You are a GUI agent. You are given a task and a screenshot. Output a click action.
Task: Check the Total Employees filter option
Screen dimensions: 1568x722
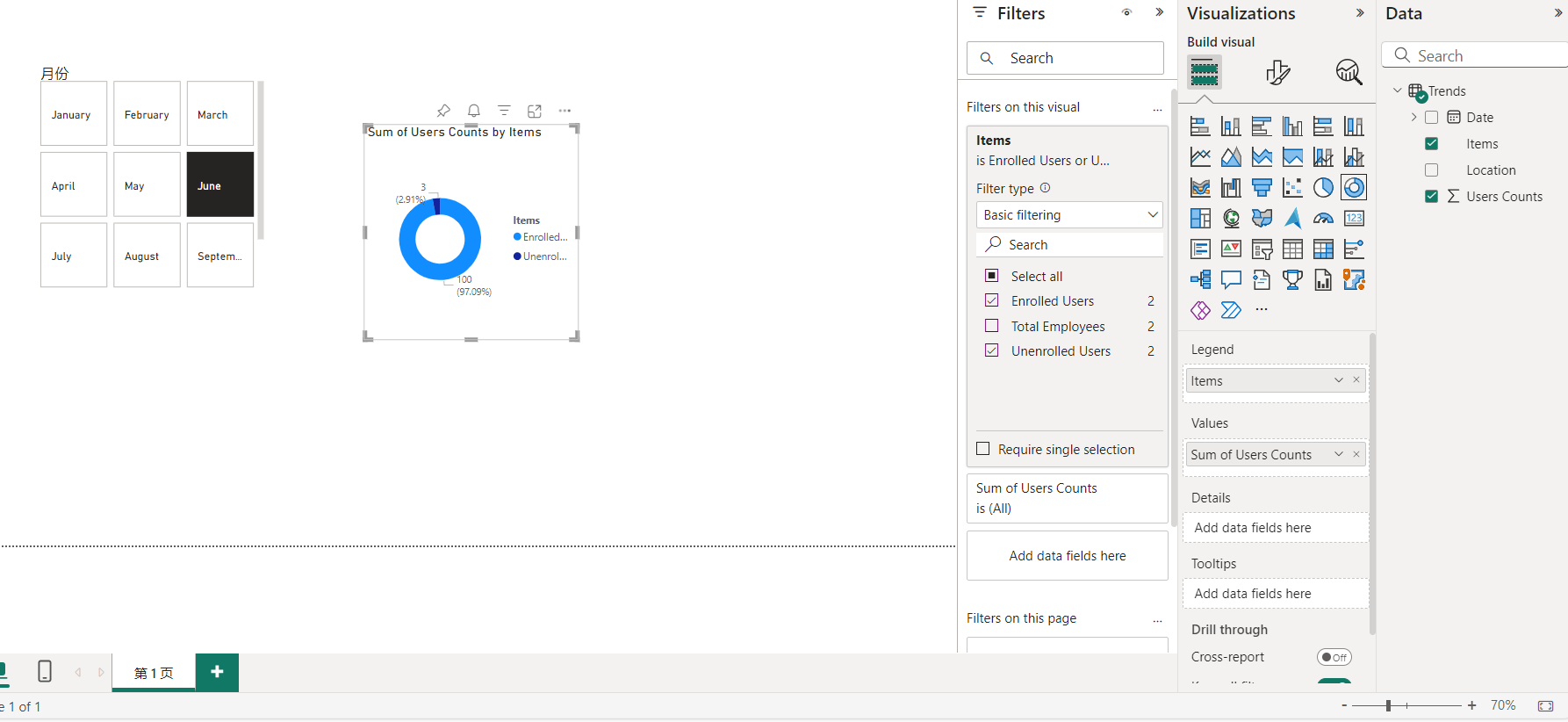(x=992, y=326)
